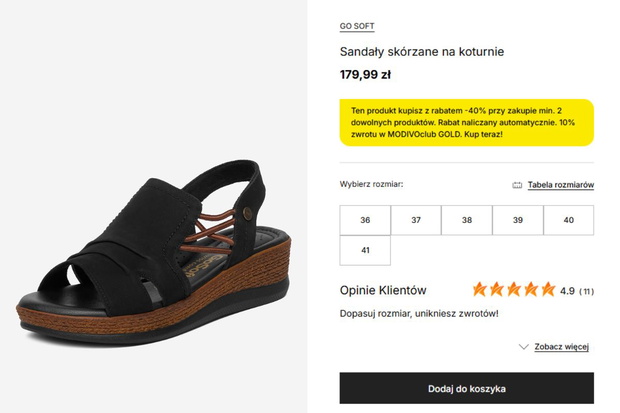Choose size 39 option

click(518, 220)
